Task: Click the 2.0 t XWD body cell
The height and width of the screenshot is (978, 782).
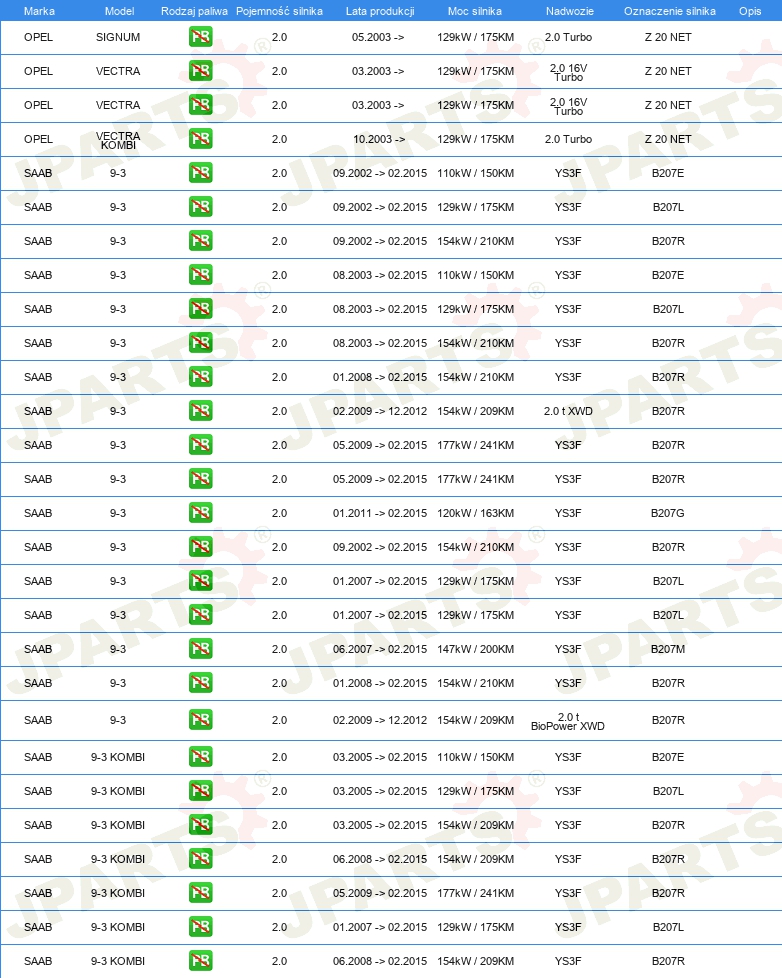Action: 568,411
